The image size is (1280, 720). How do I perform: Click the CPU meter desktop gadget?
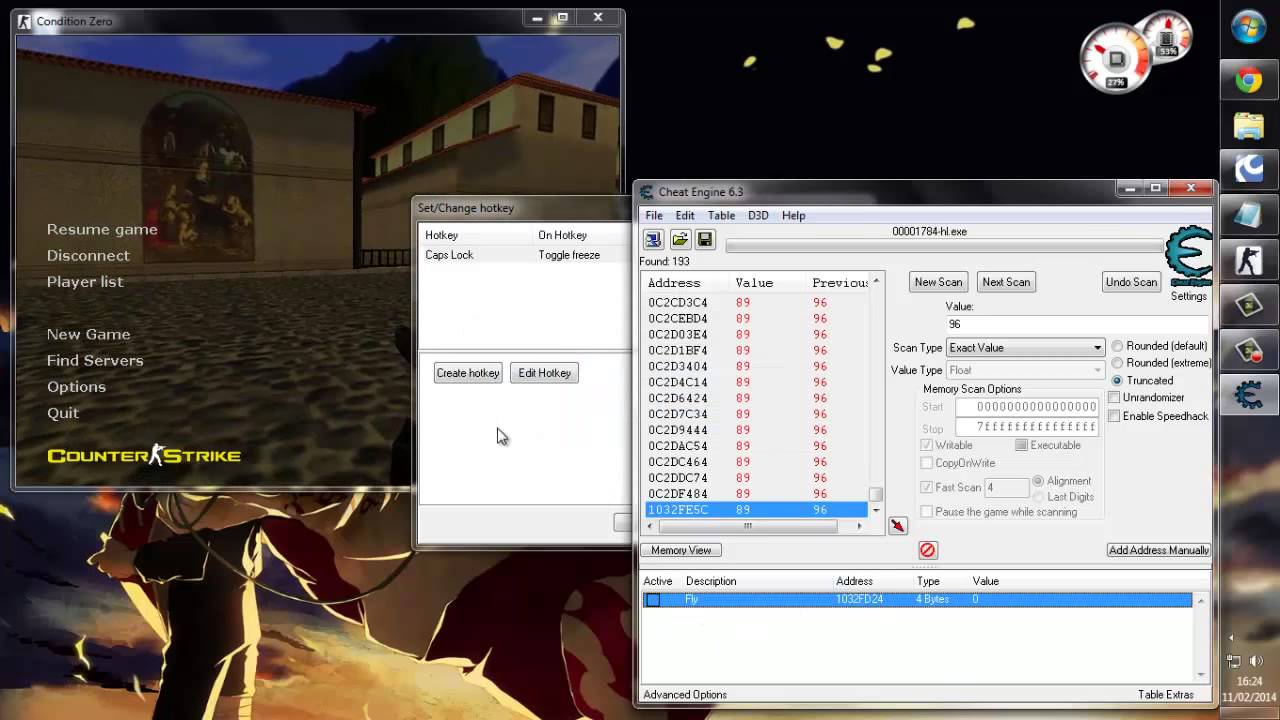click(x=1118, y=59)
